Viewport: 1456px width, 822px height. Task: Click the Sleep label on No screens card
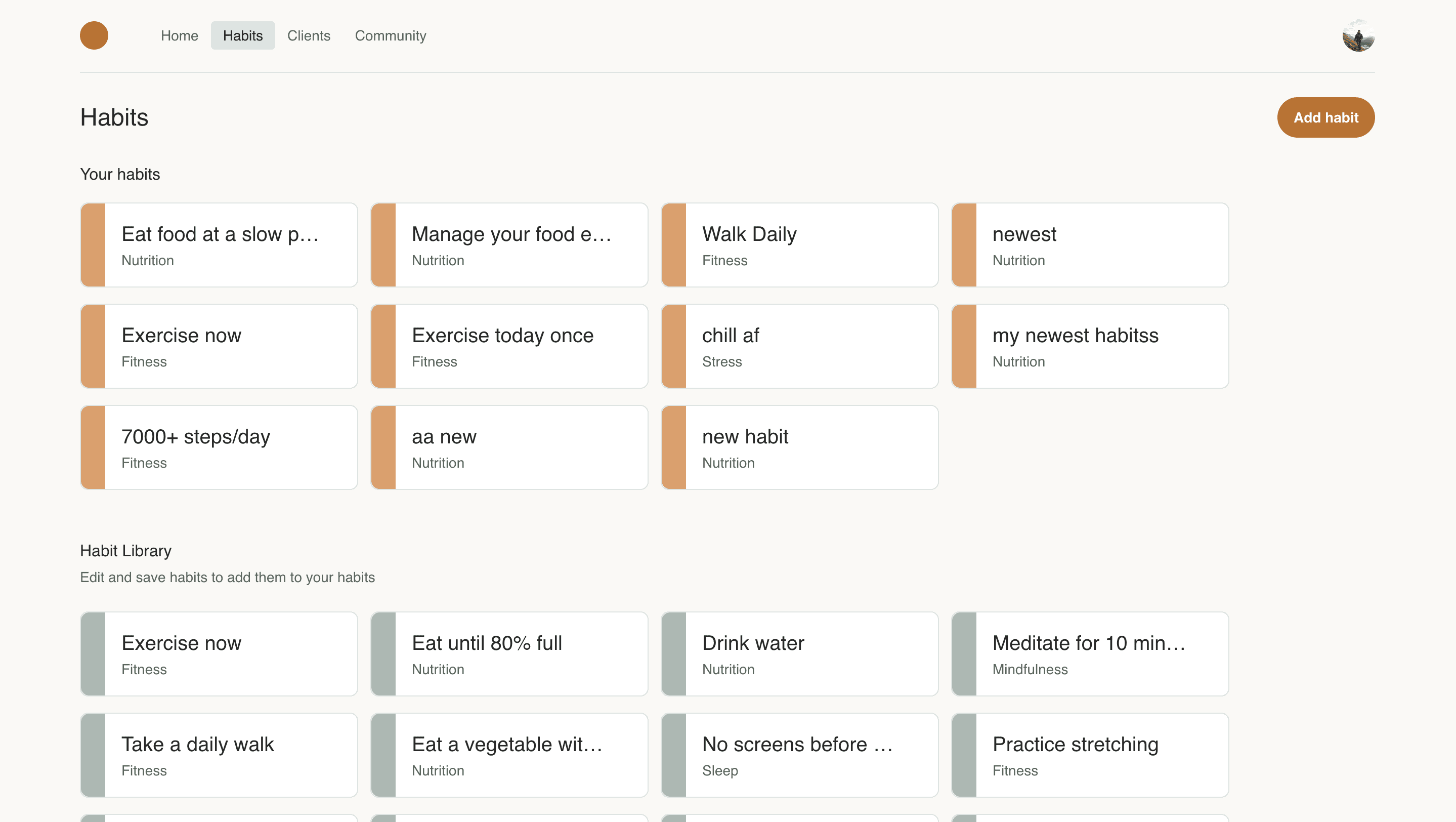[719, 770]
